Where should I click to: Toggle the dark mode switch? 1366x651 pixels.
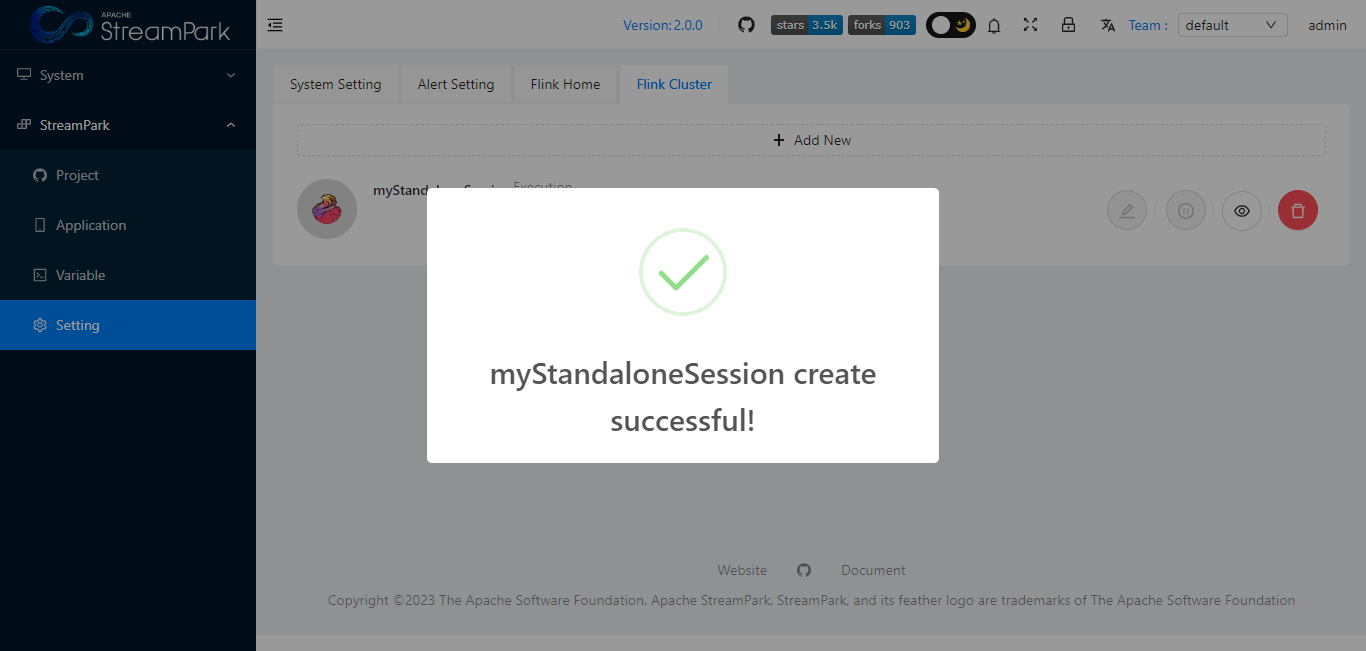pyautogui.click(x=950, y=25)
